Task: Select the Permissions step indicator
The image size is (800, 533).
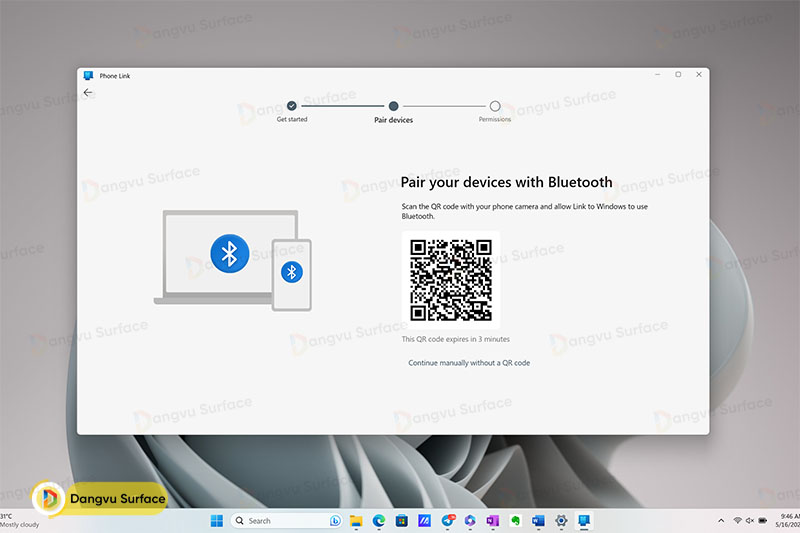Action: pos(494,106)
